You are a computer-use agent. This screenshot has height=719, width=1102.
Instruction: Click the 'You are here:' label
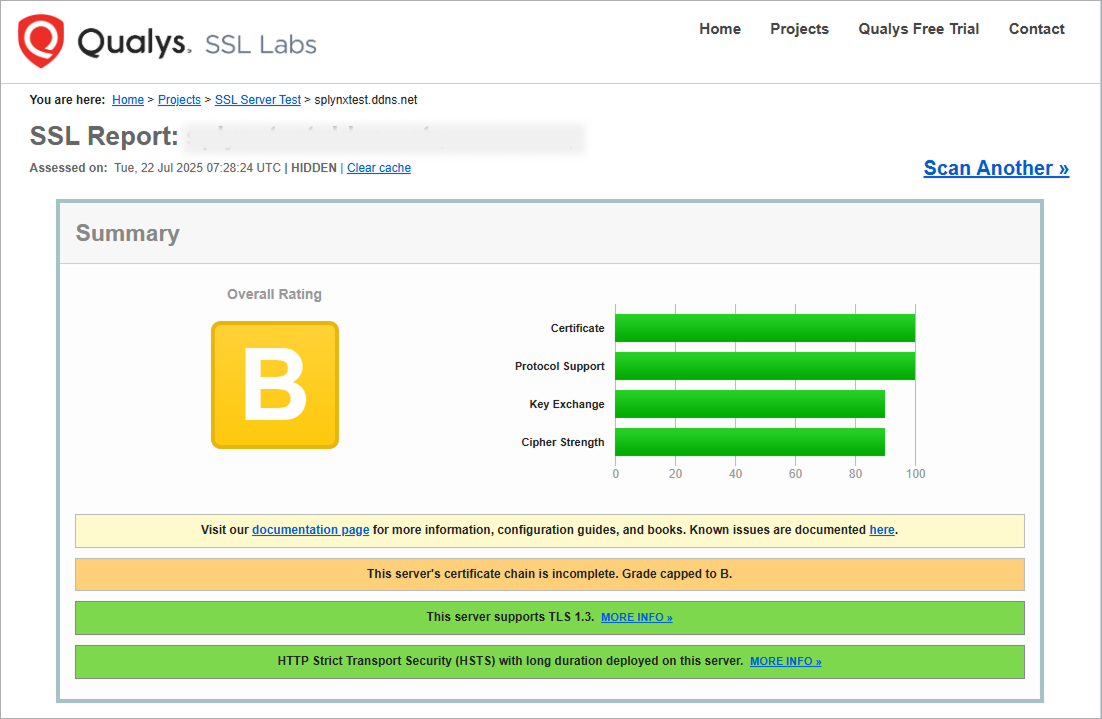pyautogui.click(x=67, y=100)
